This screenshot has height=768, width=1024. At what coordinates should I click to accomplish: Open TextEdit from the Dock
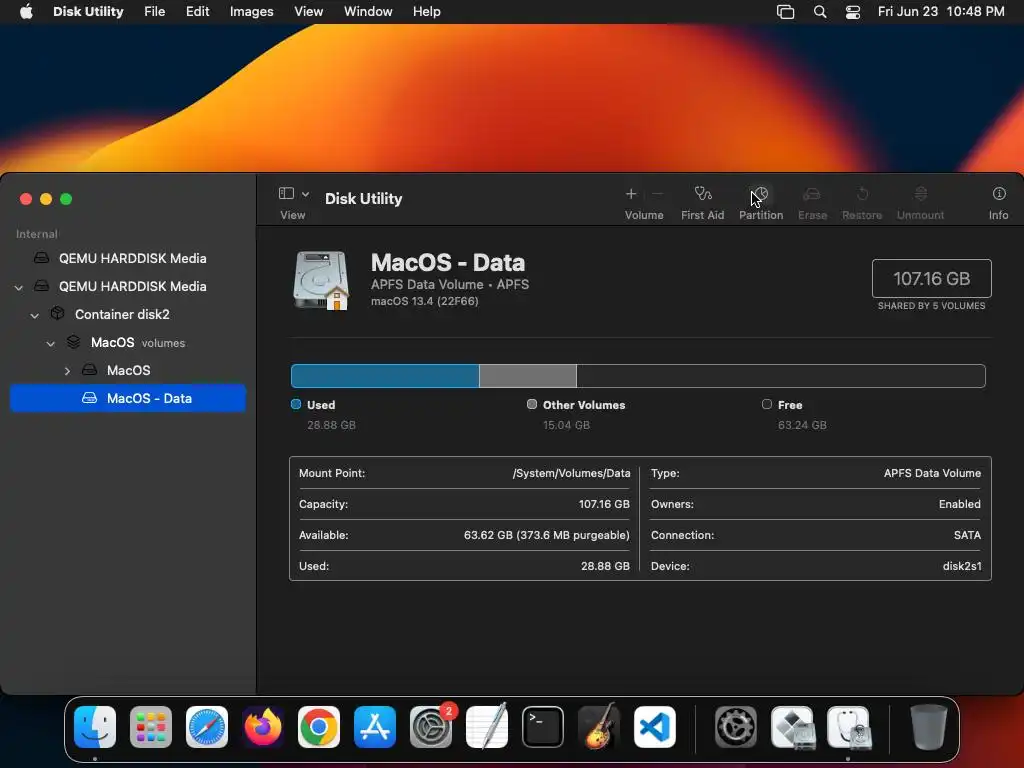(x=487, y=727)
